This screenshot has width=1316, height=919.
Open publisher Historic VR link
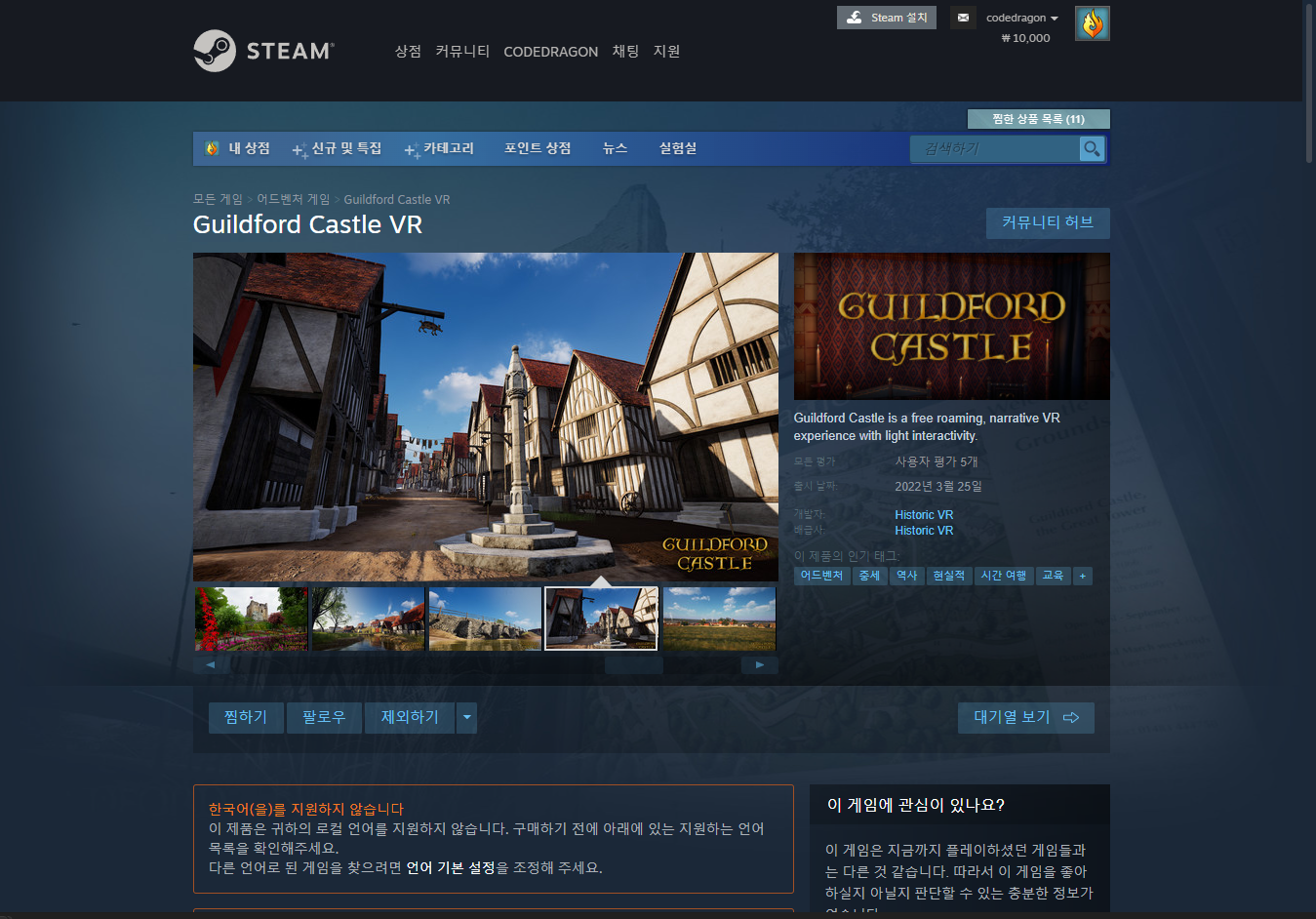click(924, 531)
